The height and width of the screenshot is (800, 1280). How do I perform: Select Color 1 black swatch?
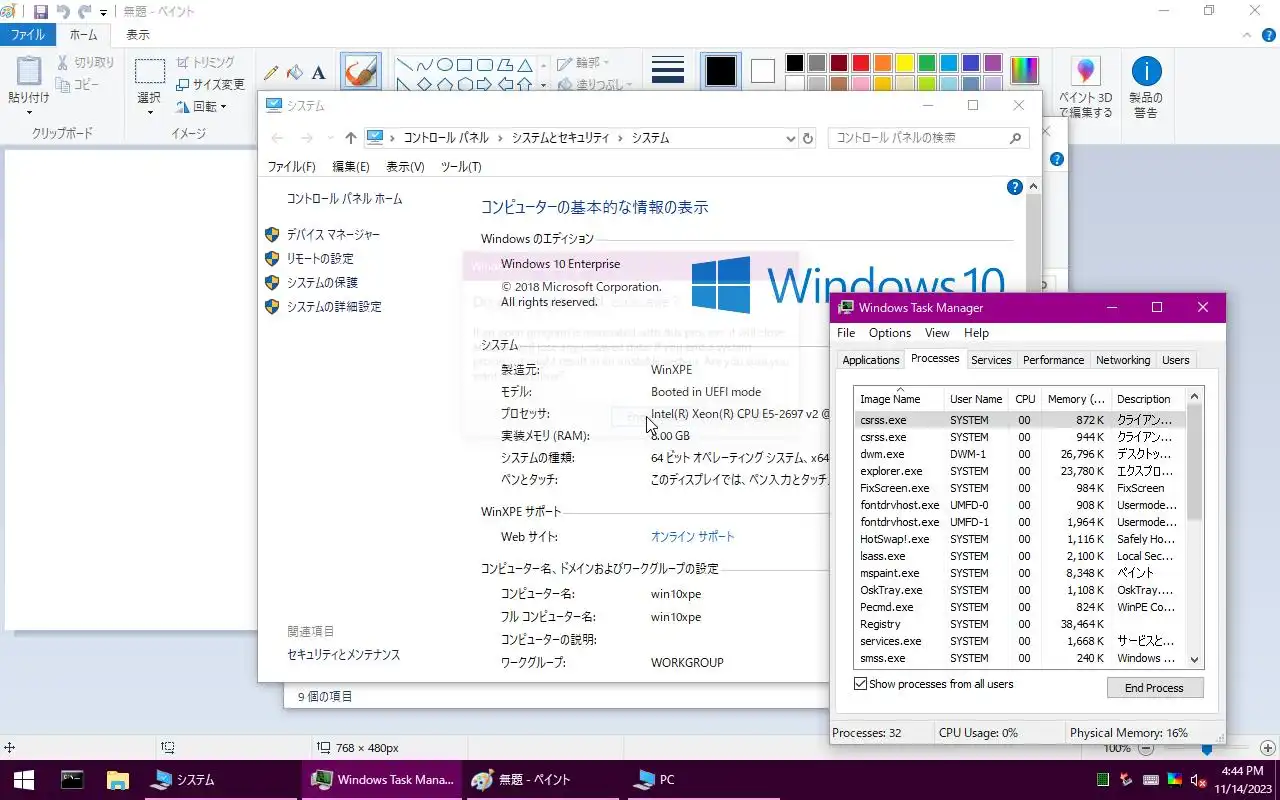(x=720, y=71)
